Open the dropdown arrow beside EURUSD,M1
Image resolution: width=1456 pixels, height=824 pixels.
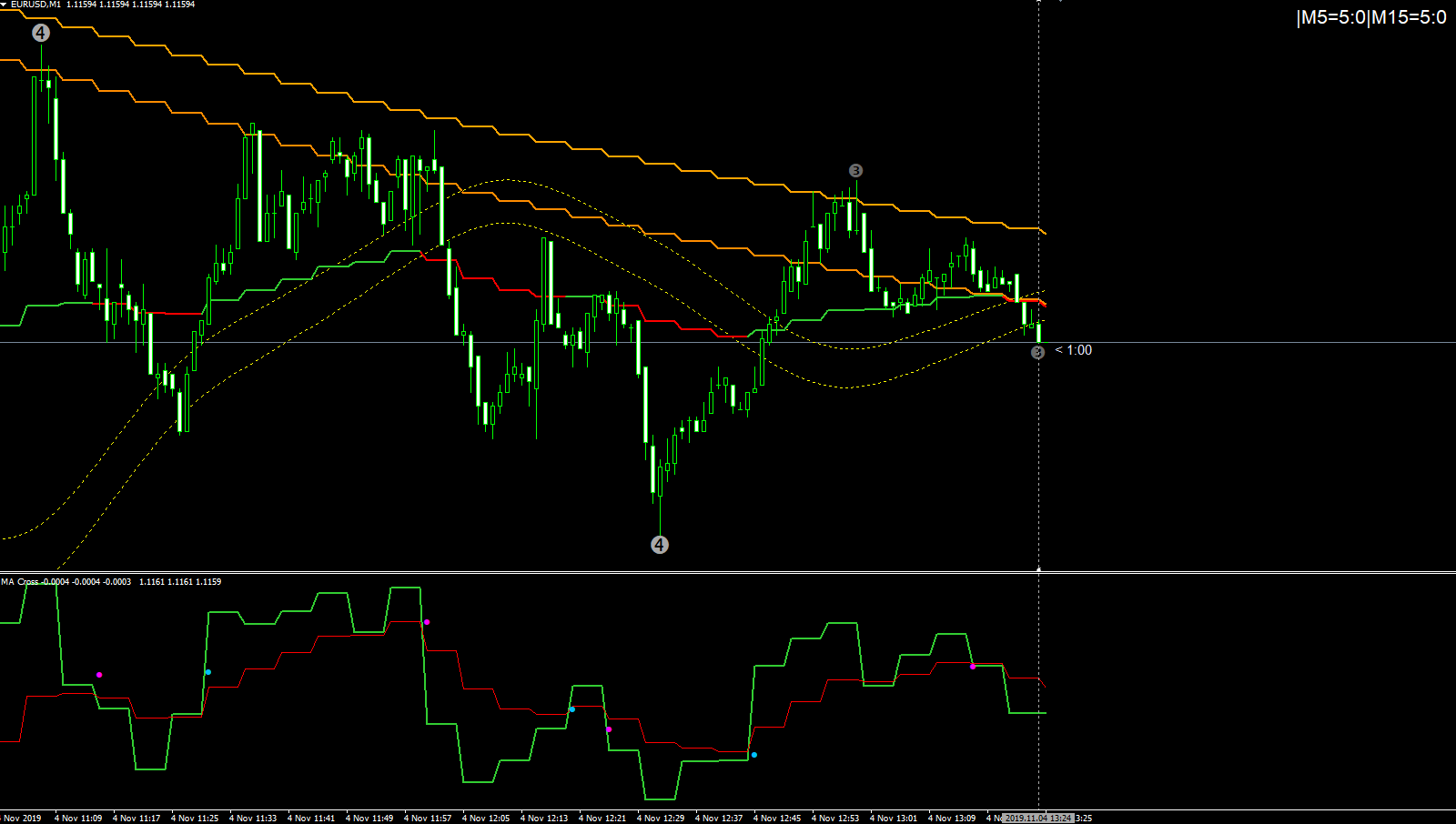4,5
